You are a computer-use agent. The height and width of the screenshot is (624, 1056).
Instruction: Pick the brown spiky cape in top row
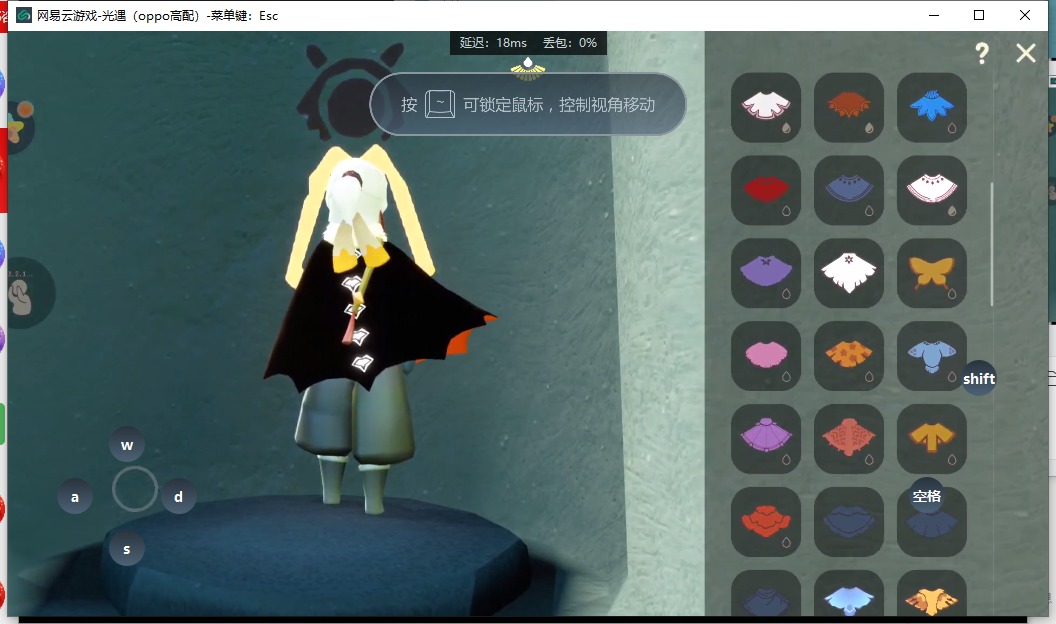click(849, 107)
